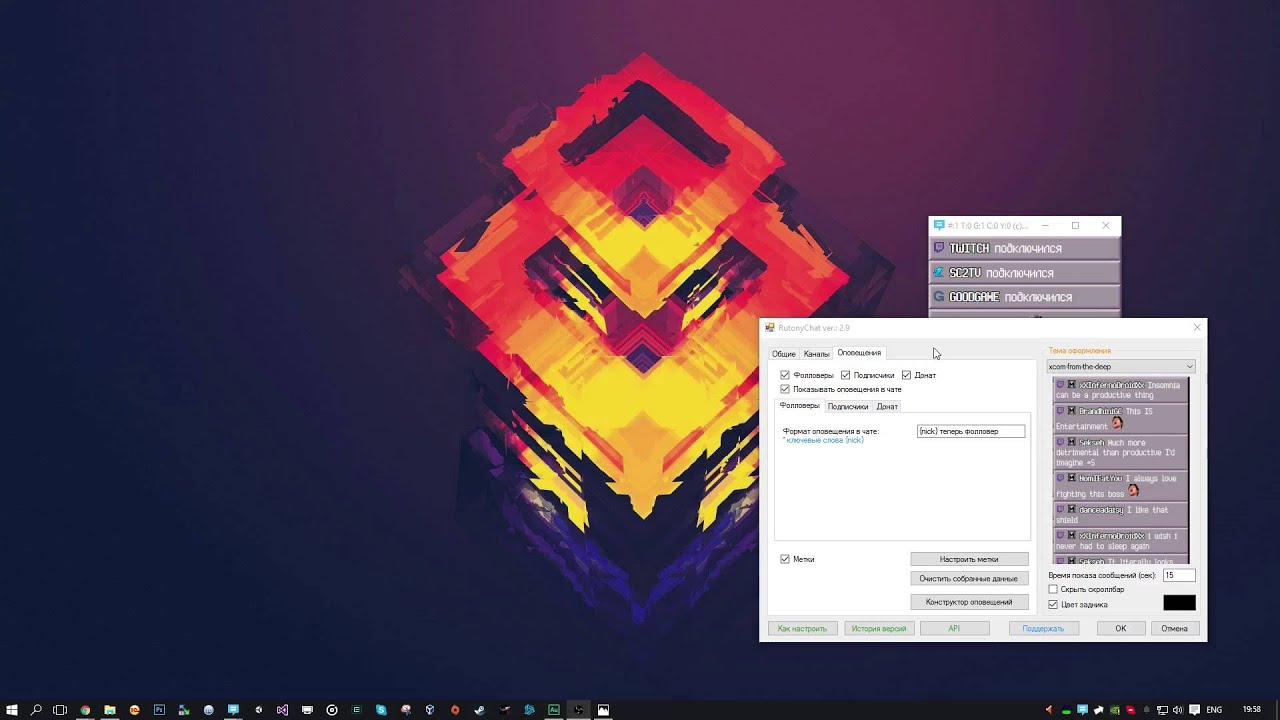Viewport: 1280px width, 720px height.
Task: Click the RutonyChat tray icon
Action: [x=1082, y=710]
